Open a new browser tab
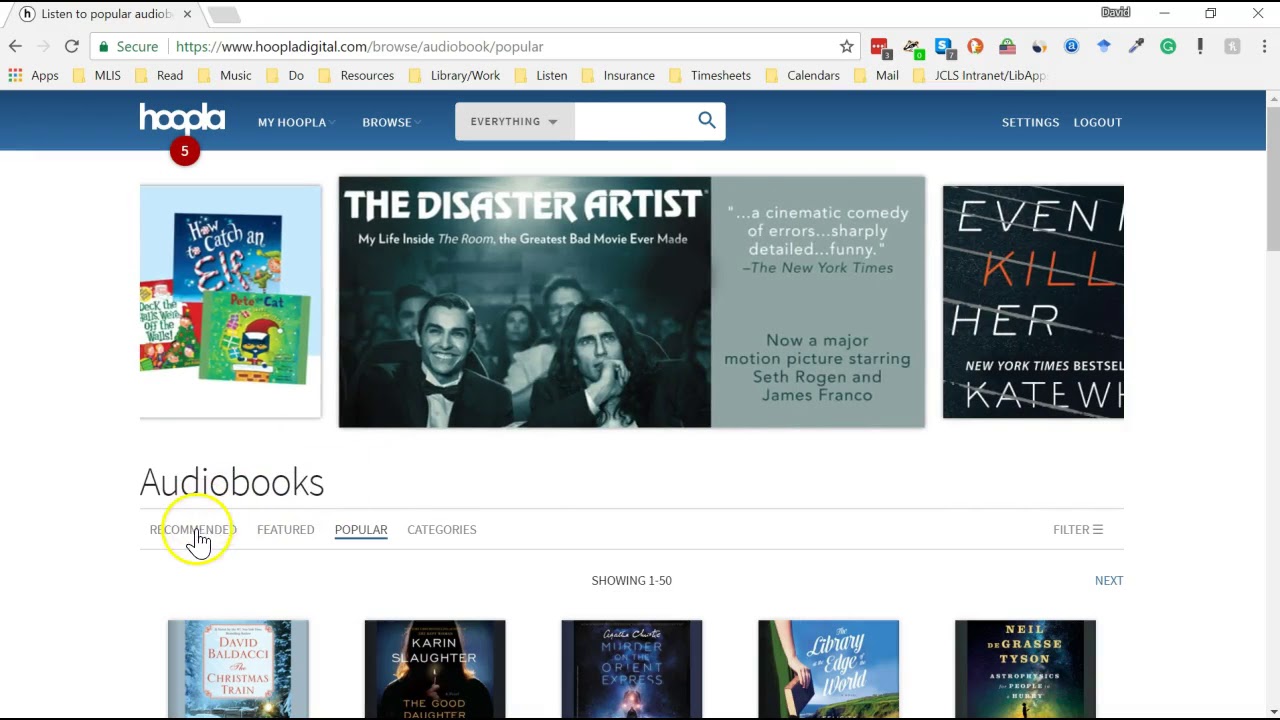The width and height of the screenshot is (1280, 720). pyautogui.click(x=224, y=14)
